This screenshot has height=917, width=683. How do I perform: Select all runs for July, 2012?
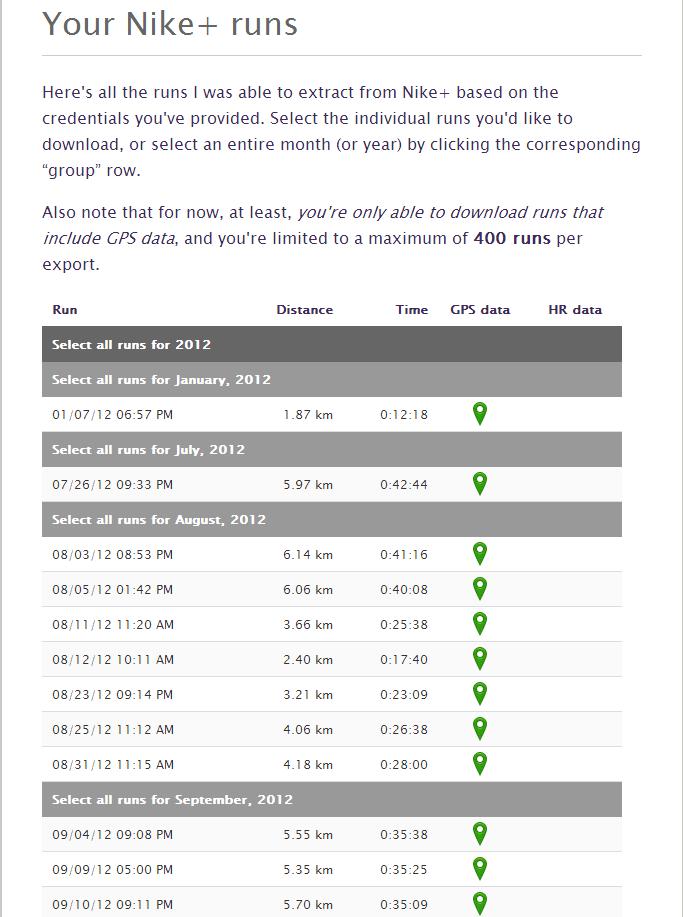(x=148, y=450)
